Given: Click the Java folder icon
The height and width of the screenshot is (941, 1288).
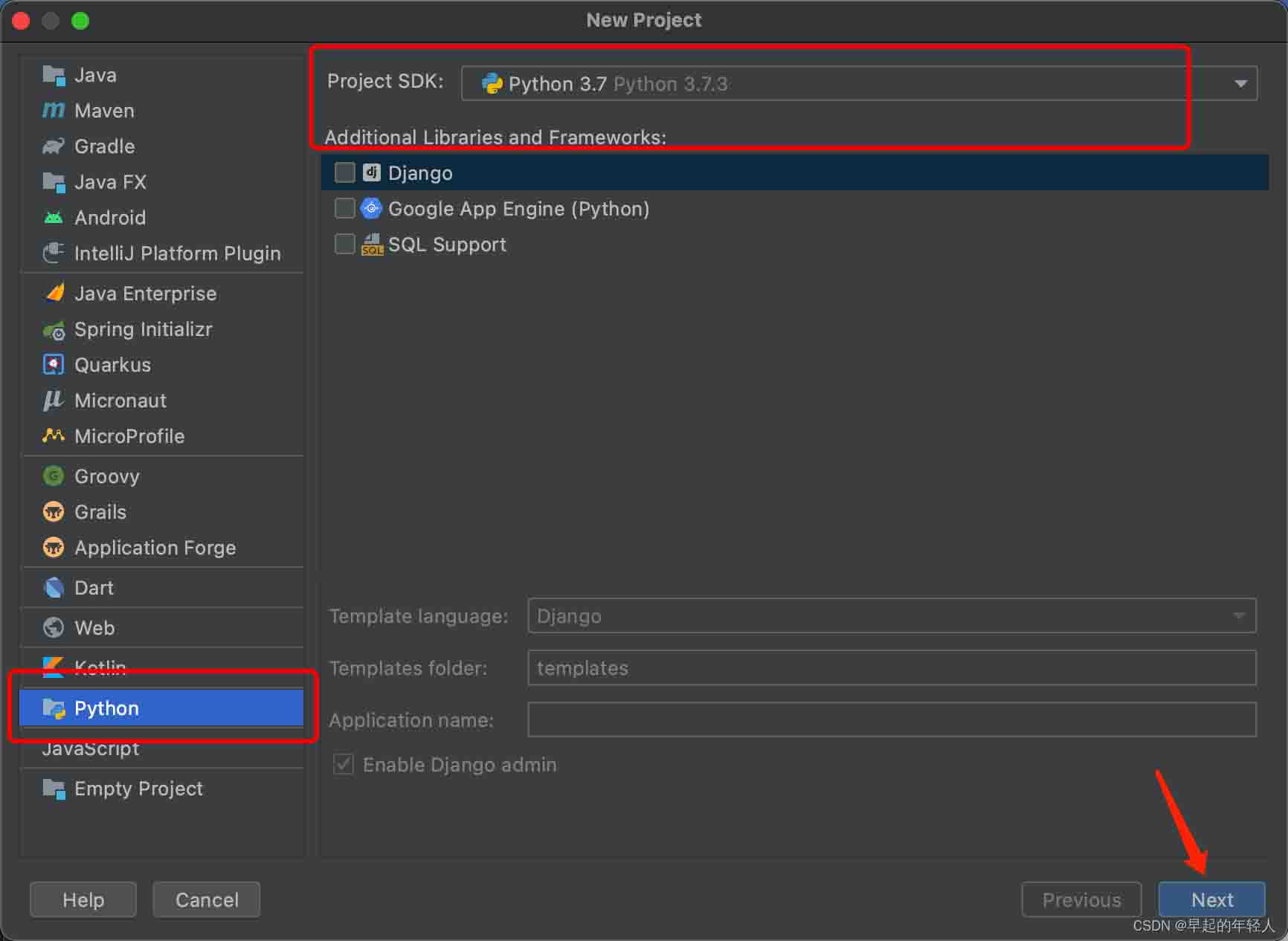Looking at the screenshot, I should 54,75.
